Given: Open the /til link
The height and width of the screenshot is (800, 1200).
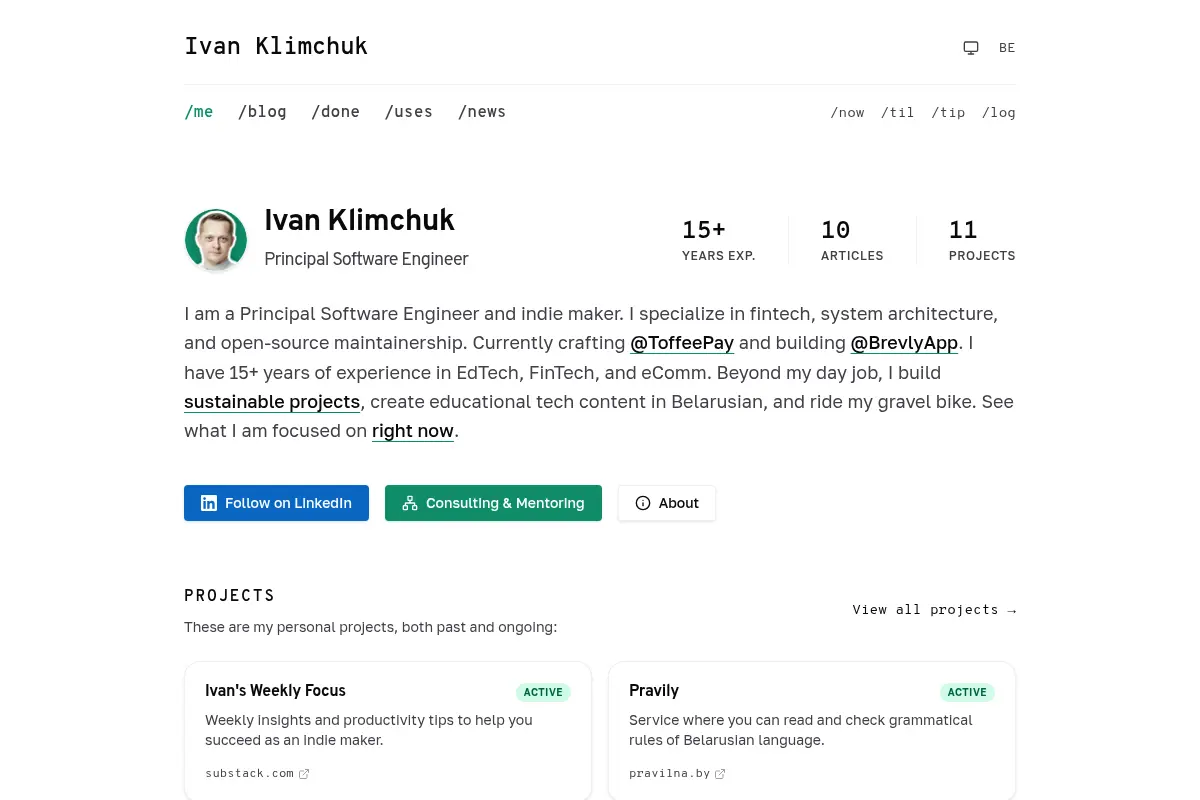Looking at the screenshot, I should (x=898, y=113).
